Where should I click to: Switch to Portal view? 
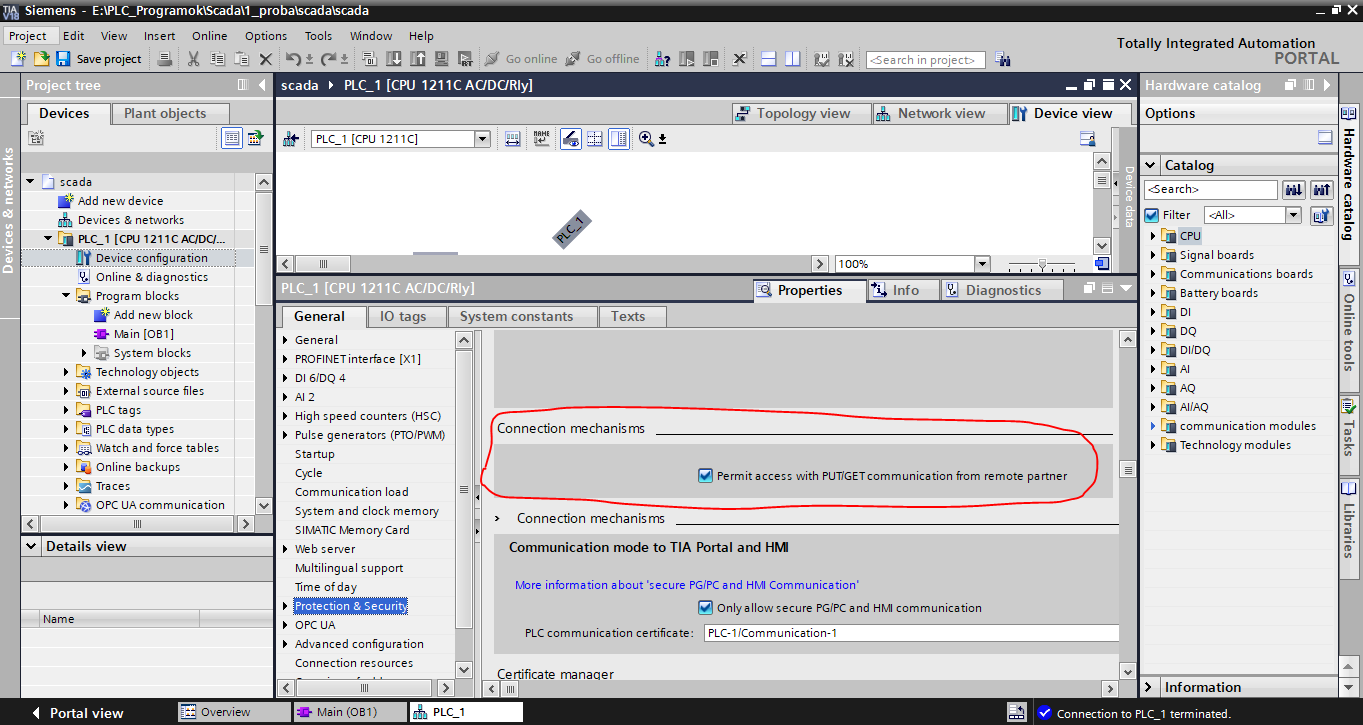point(76,713)
